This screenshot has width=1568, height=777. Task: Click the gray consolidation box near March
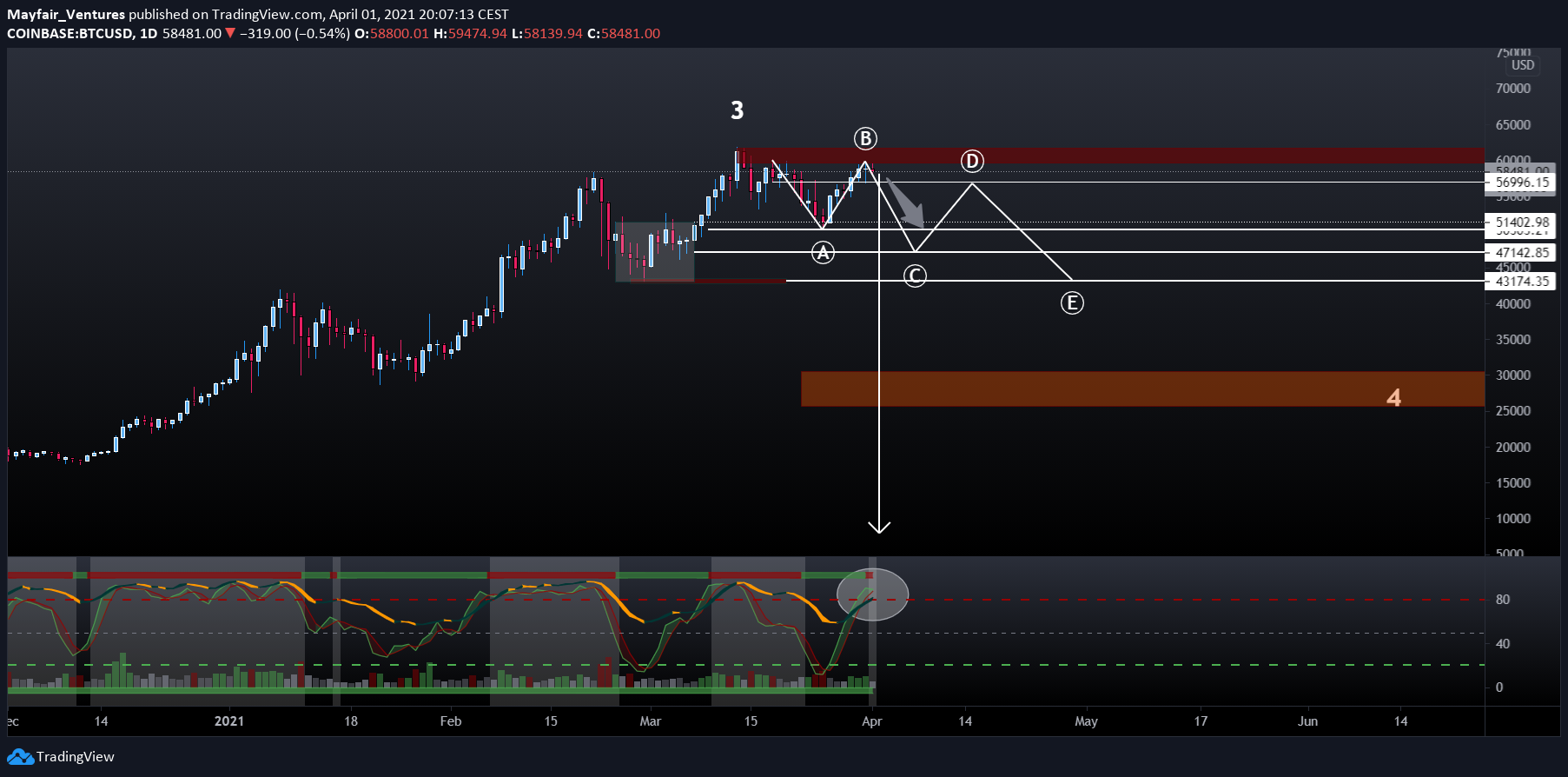click(x=655, y=252)
